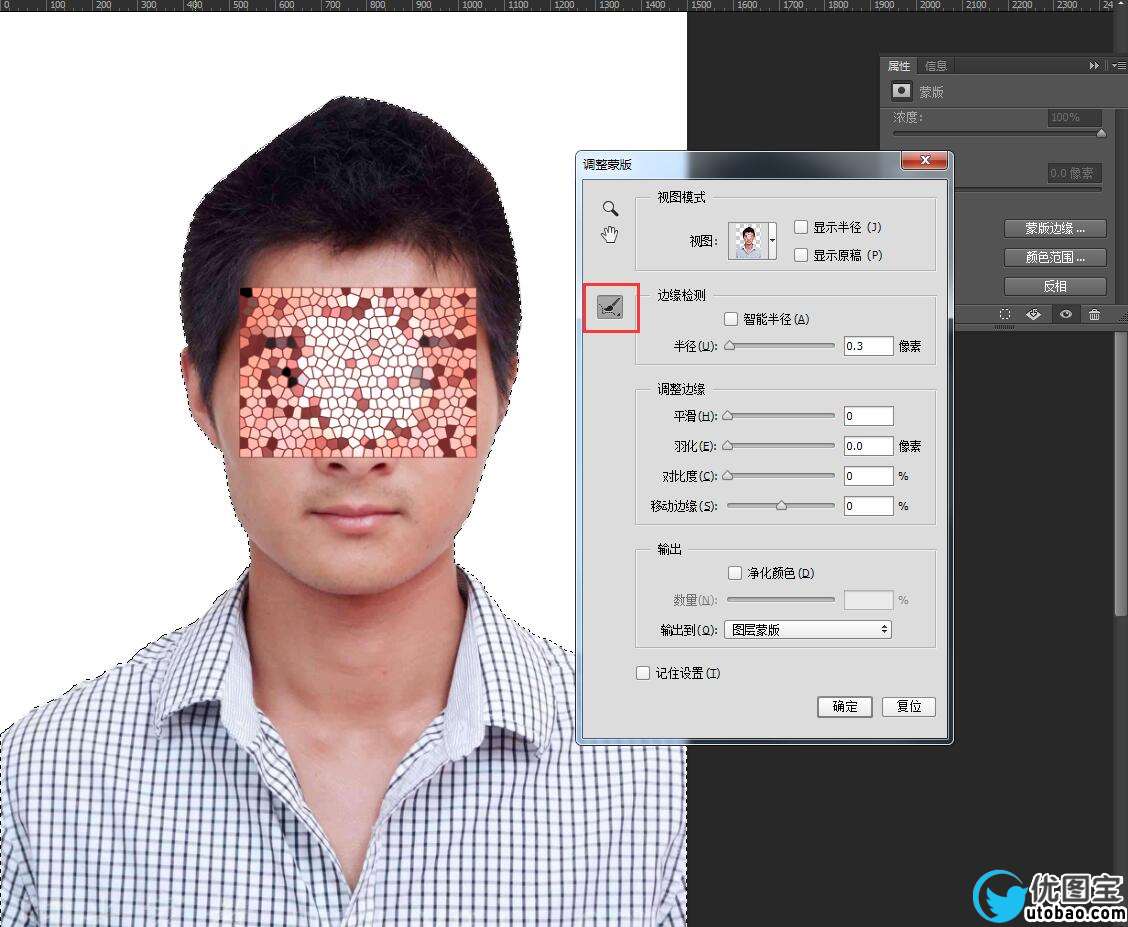
Task: Enable the 智能半径 (A) checkbox
Action: point(731,319)
